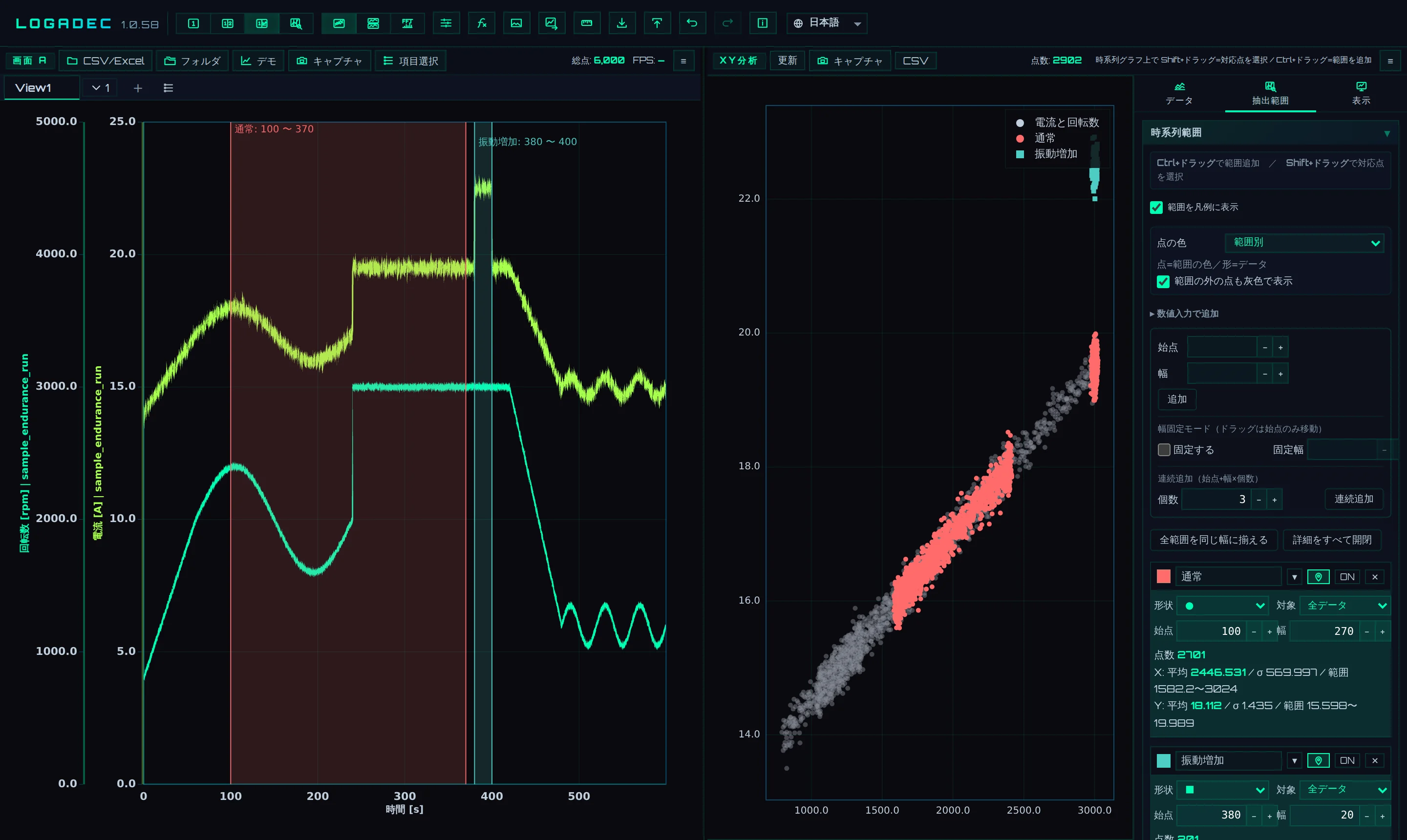Select the two-pane split layout icon
This screenshot has width=1407, height=840.
coord(228,23)
